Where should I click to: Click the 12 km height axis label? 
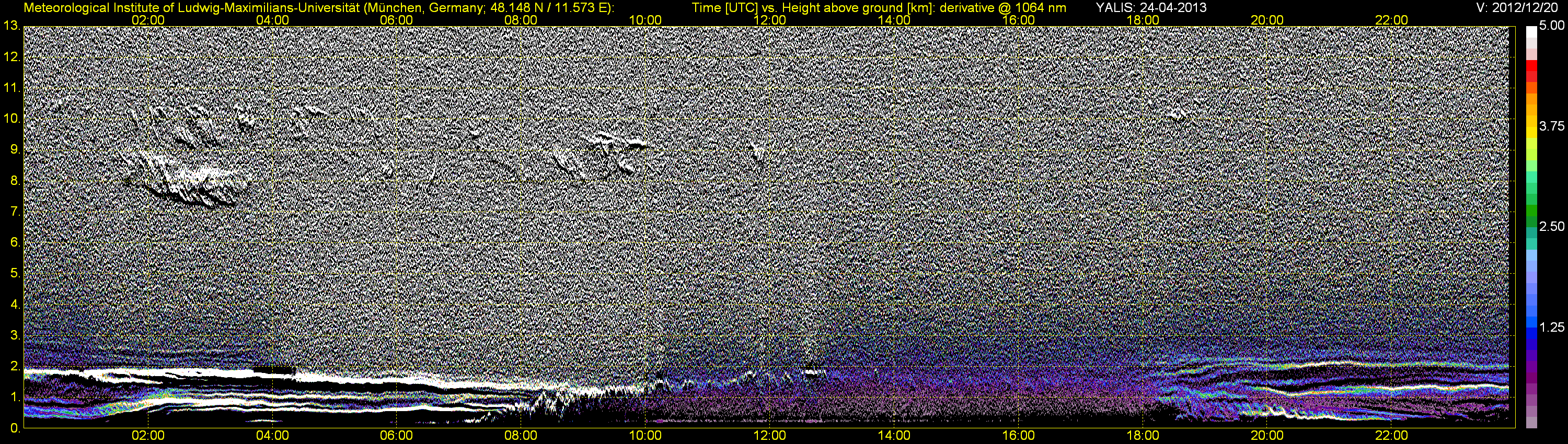11,56
